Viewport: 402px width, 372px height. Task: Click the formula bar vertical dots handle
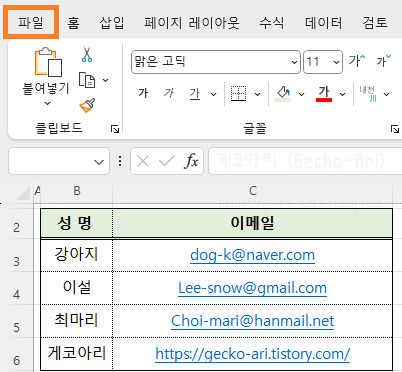pos(120,161)
